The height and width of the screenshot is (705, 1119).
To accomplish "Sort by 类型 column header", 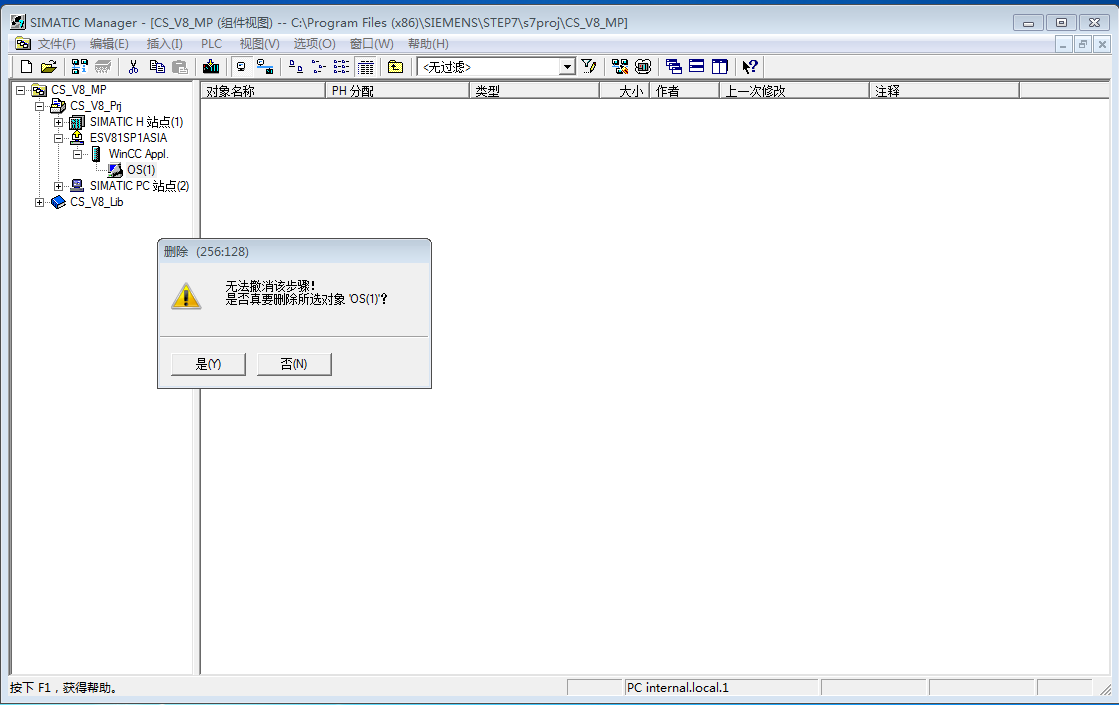I will [x=535, y=91].
